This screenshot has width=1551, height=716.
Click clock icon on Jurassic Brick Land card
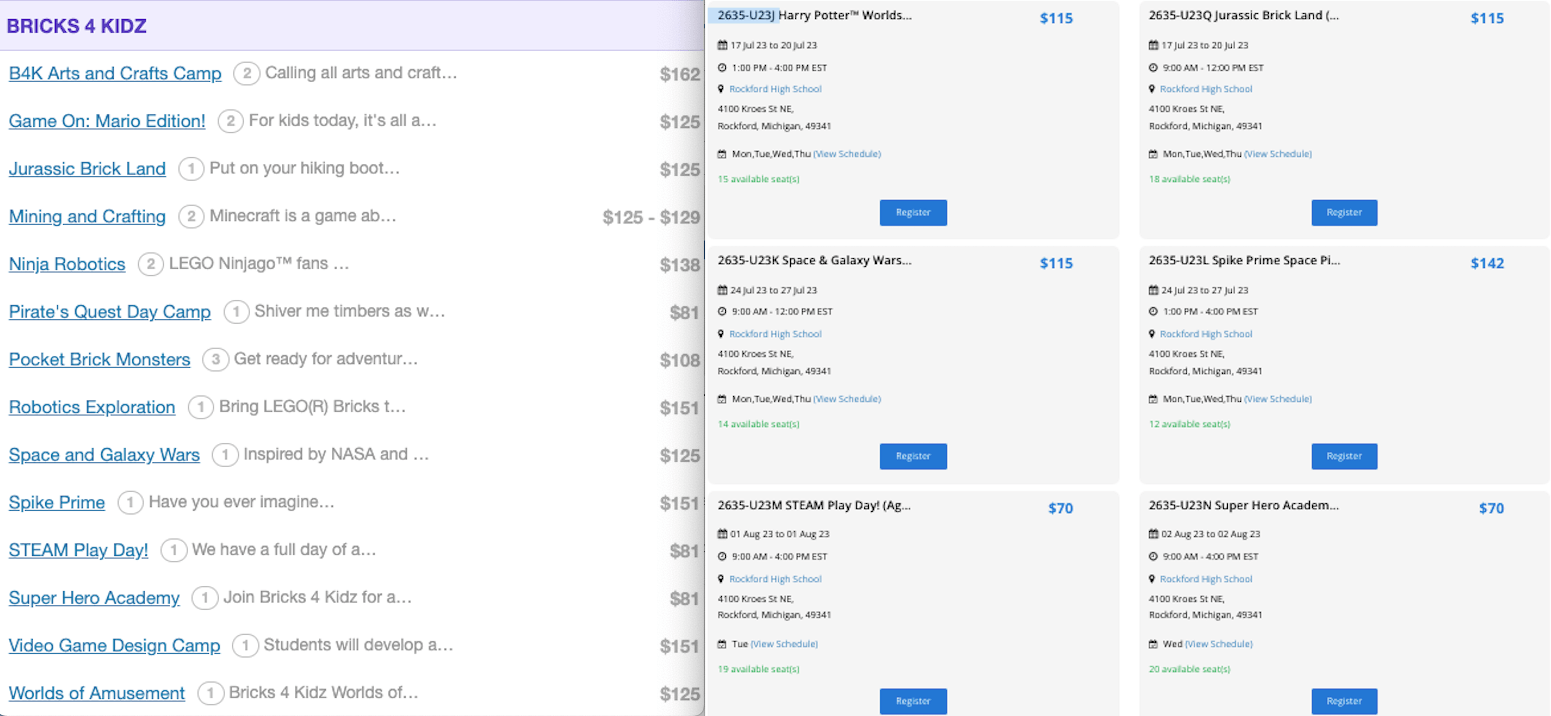point(1153,68)
